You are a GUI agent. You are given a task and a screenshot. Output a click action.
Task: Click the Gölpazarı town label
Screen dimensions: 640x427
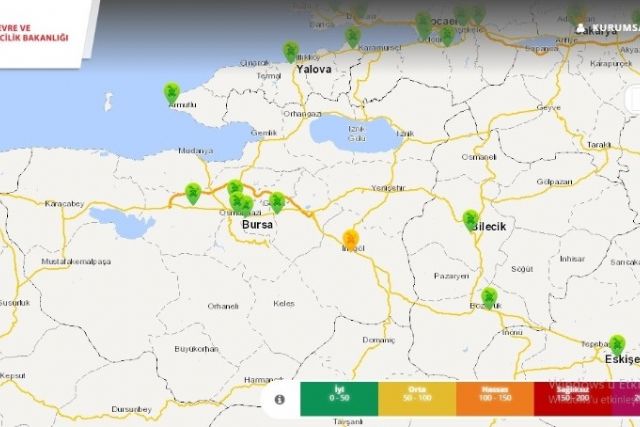(554, 182)
